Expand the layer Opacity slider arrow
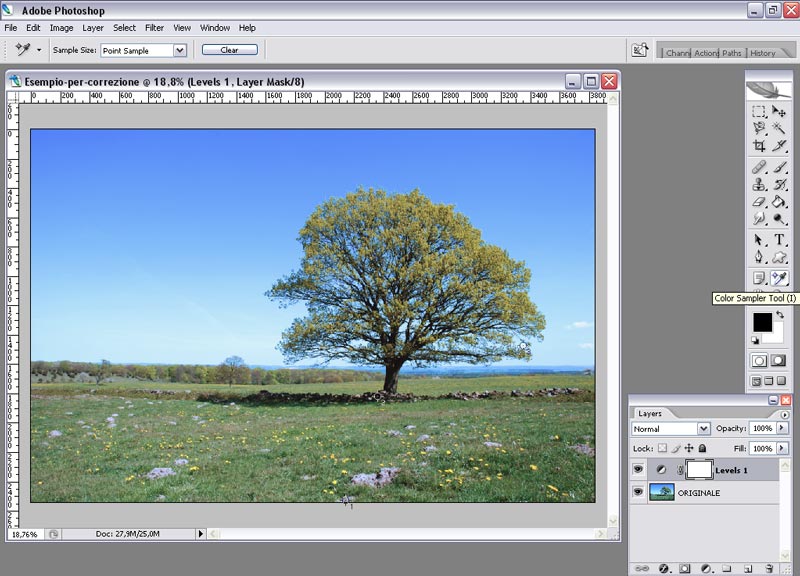 (782, 429)
